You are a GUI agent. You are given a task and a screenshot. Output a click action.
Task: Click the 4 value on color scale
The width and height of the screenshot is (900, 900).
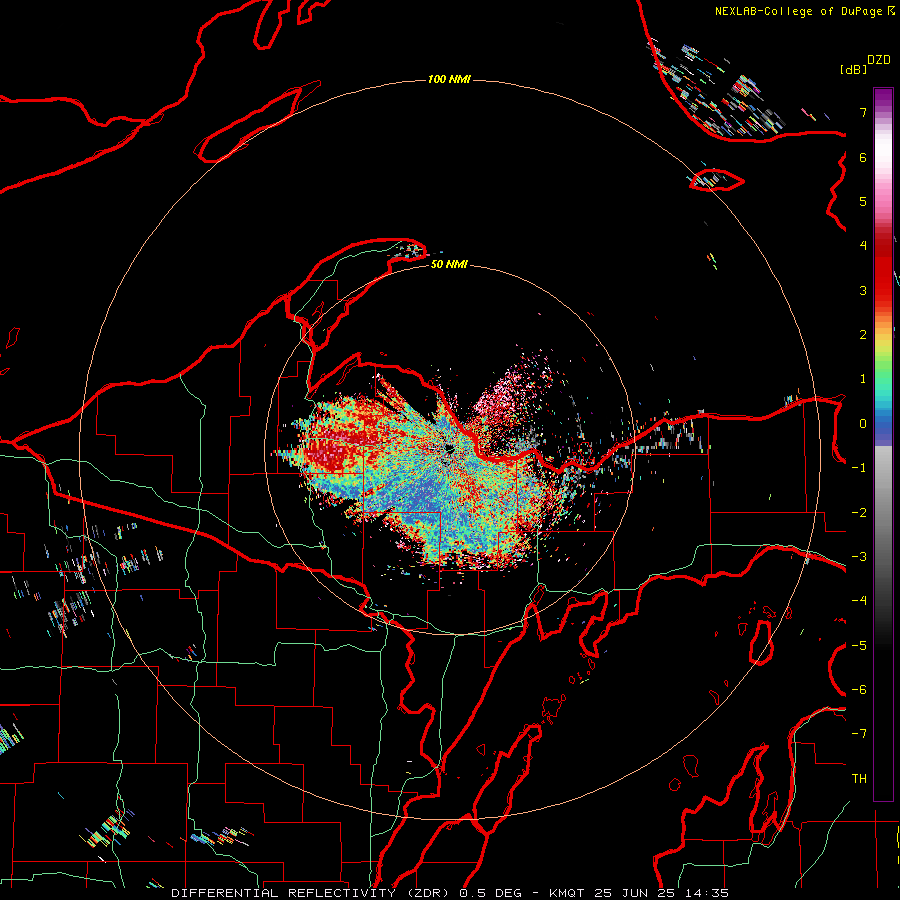click(863, 246)
